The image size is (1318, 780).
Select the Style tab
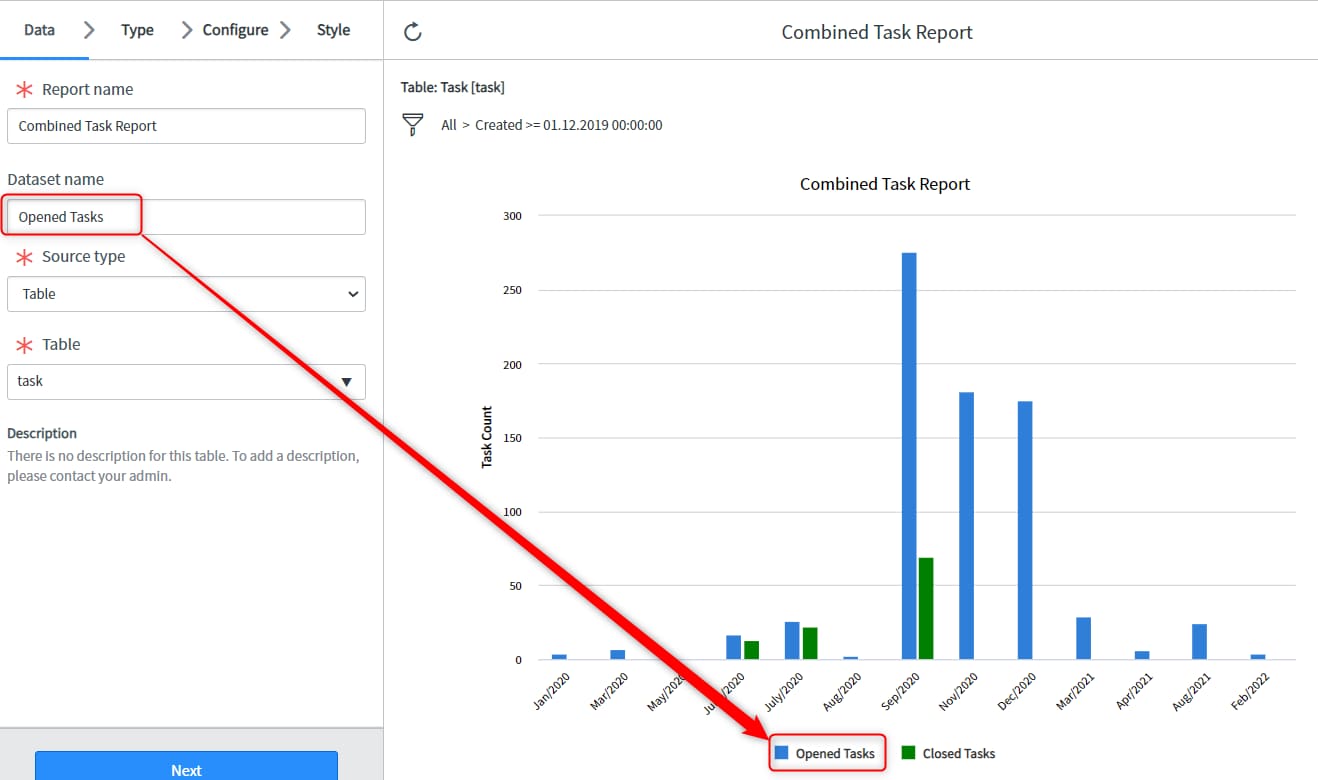point(333,30)
